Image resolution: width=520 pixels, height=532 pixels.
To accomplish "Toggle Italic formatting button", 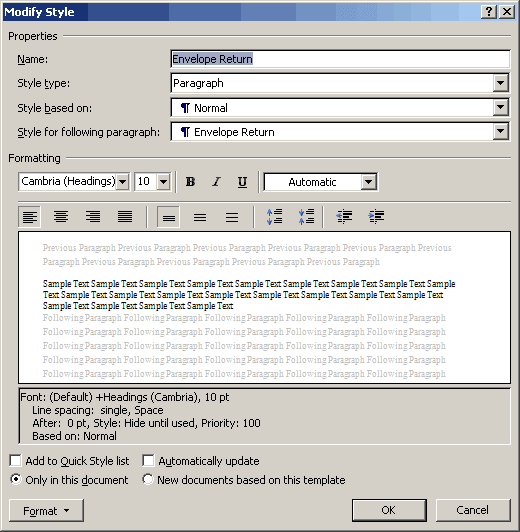I will tap(216, 182).
